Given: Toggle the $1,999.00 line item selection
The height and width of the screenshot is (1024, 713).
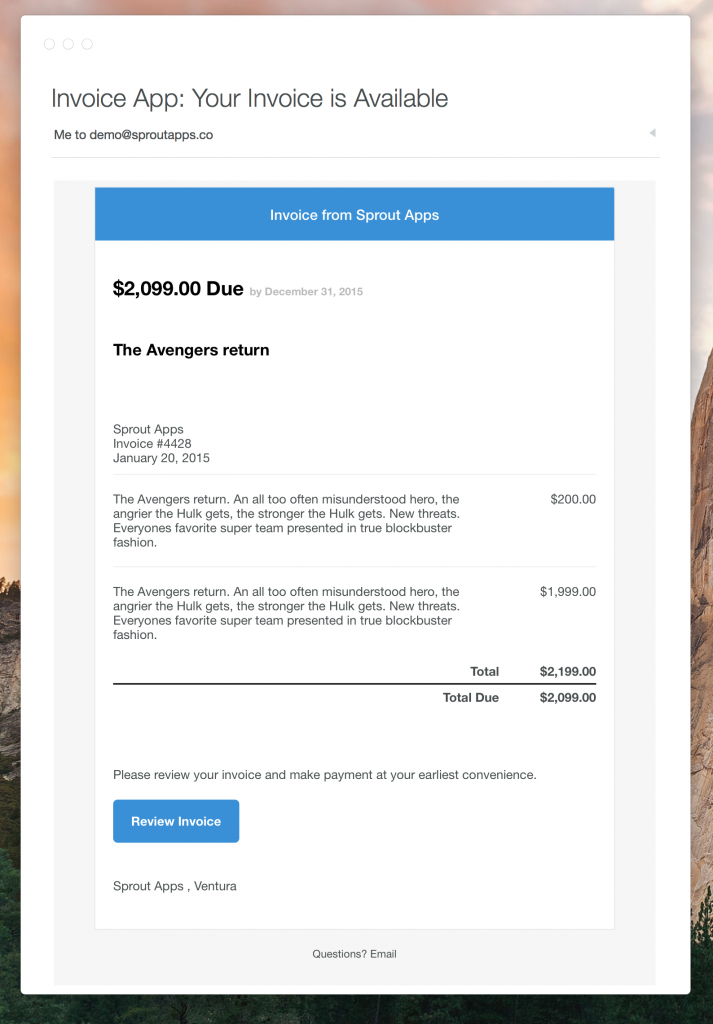Looking at the screenshot, I should tap(566, 591).
